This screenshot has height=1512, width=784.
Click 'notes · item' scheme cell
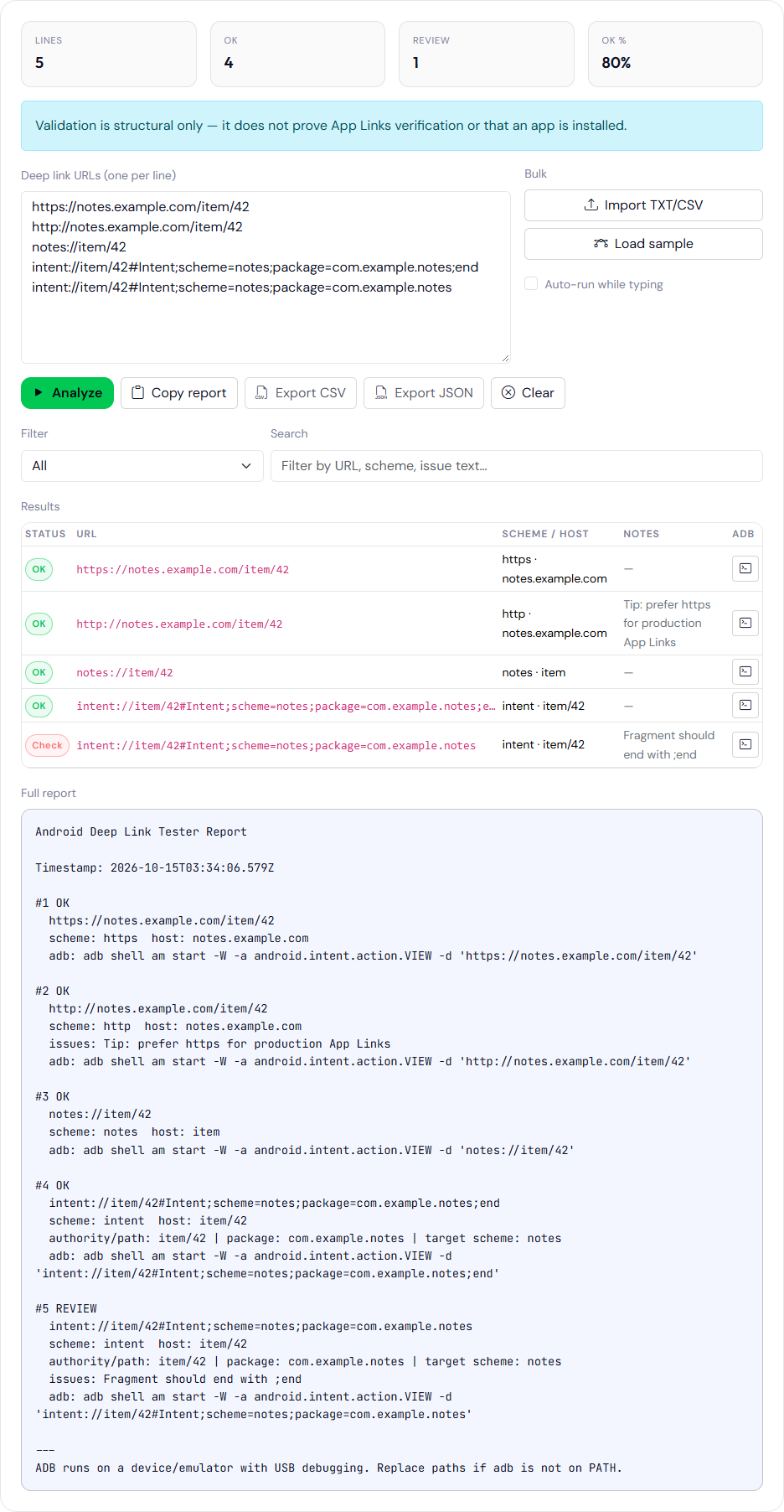534,673
